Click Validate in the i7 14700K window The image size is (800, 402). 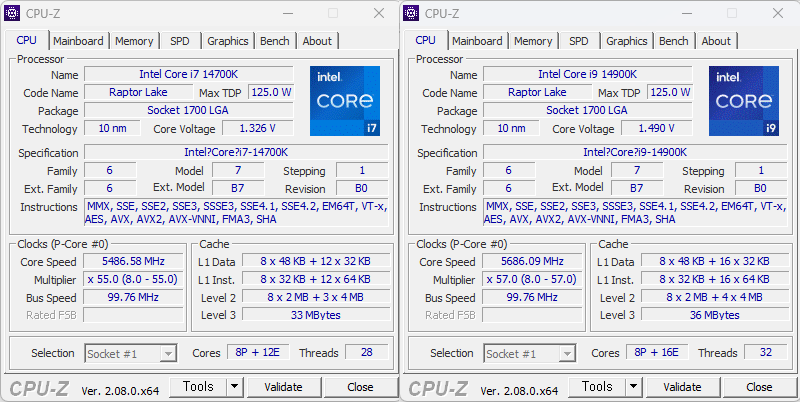click(283, 387)
